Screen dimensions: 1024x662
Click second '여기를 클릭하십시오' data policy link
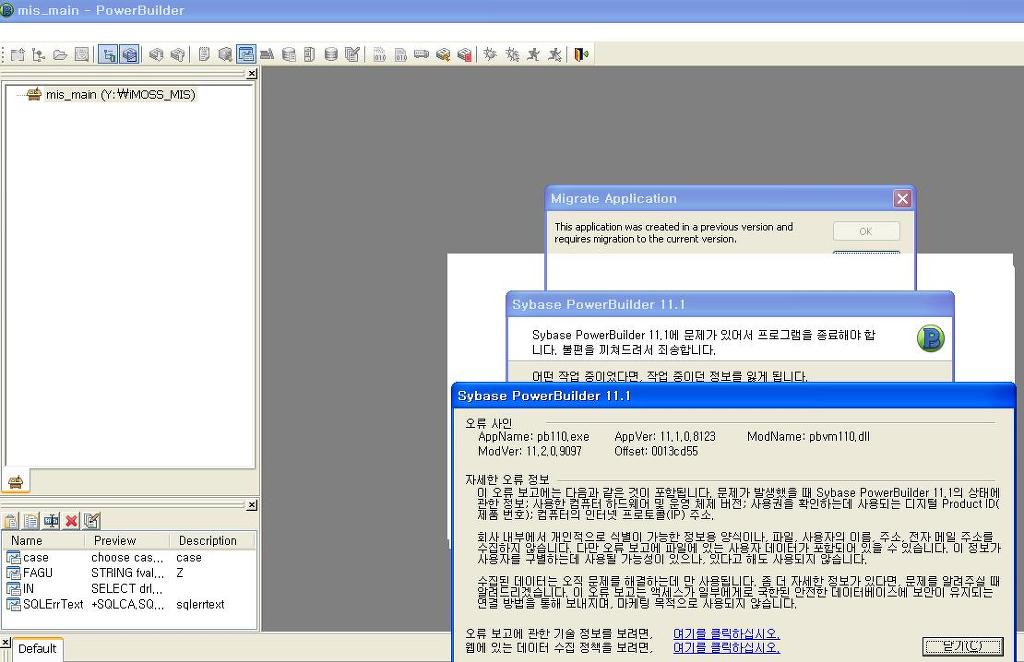point(726,648)
